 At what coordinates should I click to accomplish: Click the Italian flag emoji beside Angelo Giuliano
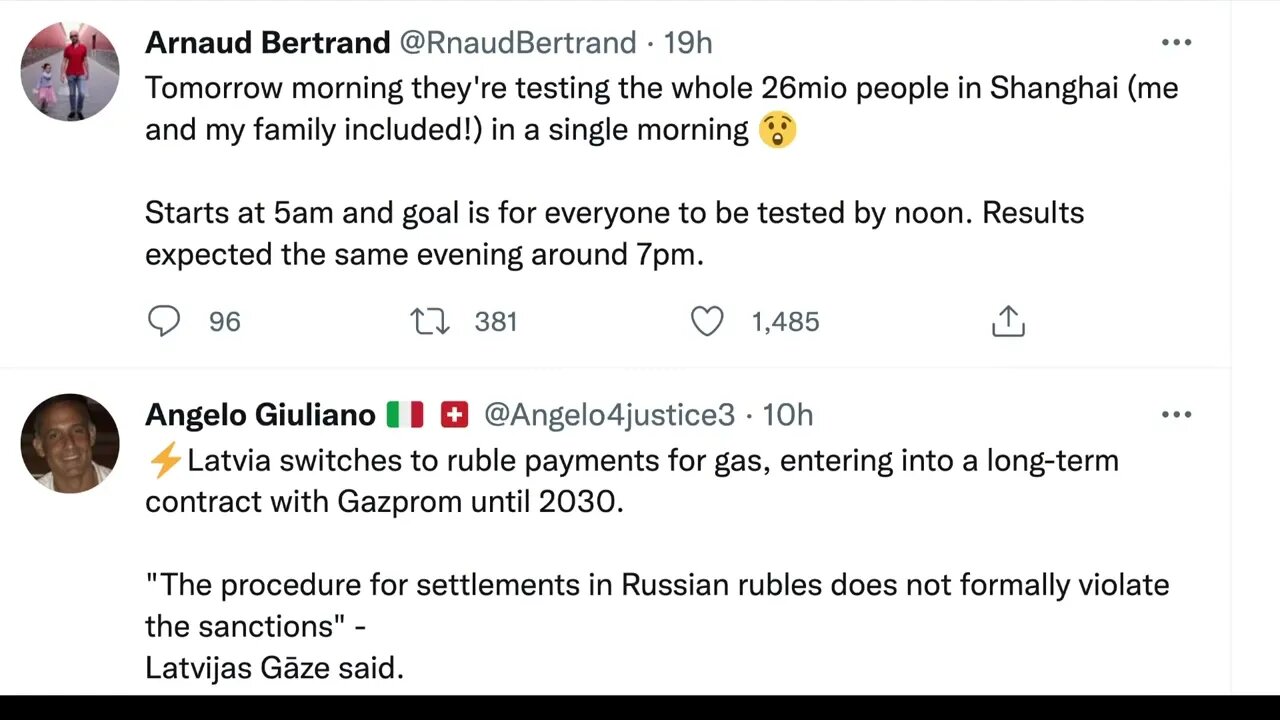(x=405, y=414)
